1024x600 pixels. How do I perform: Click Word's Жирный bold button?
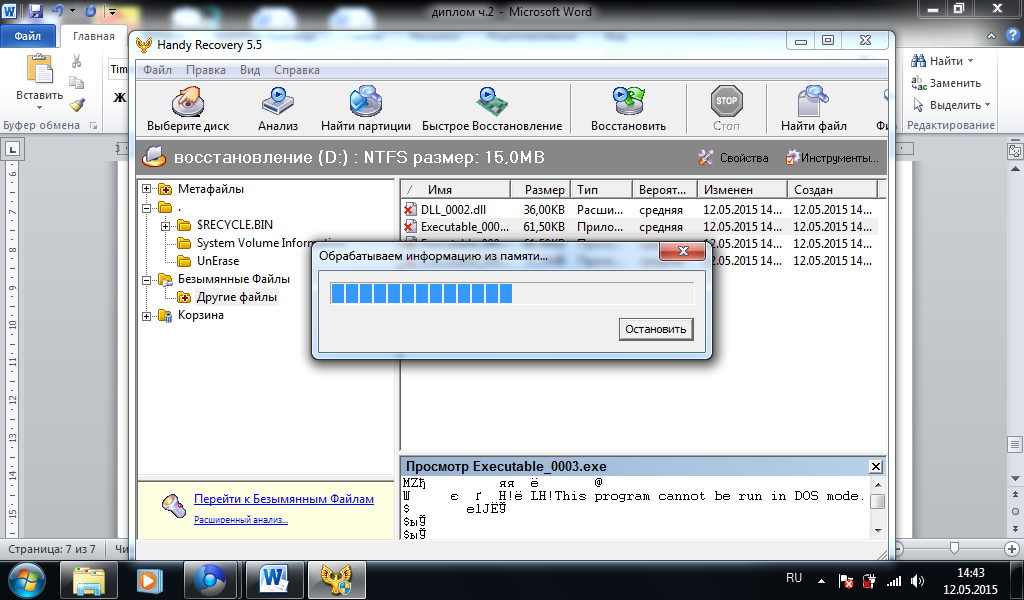(x=119, y=98)
